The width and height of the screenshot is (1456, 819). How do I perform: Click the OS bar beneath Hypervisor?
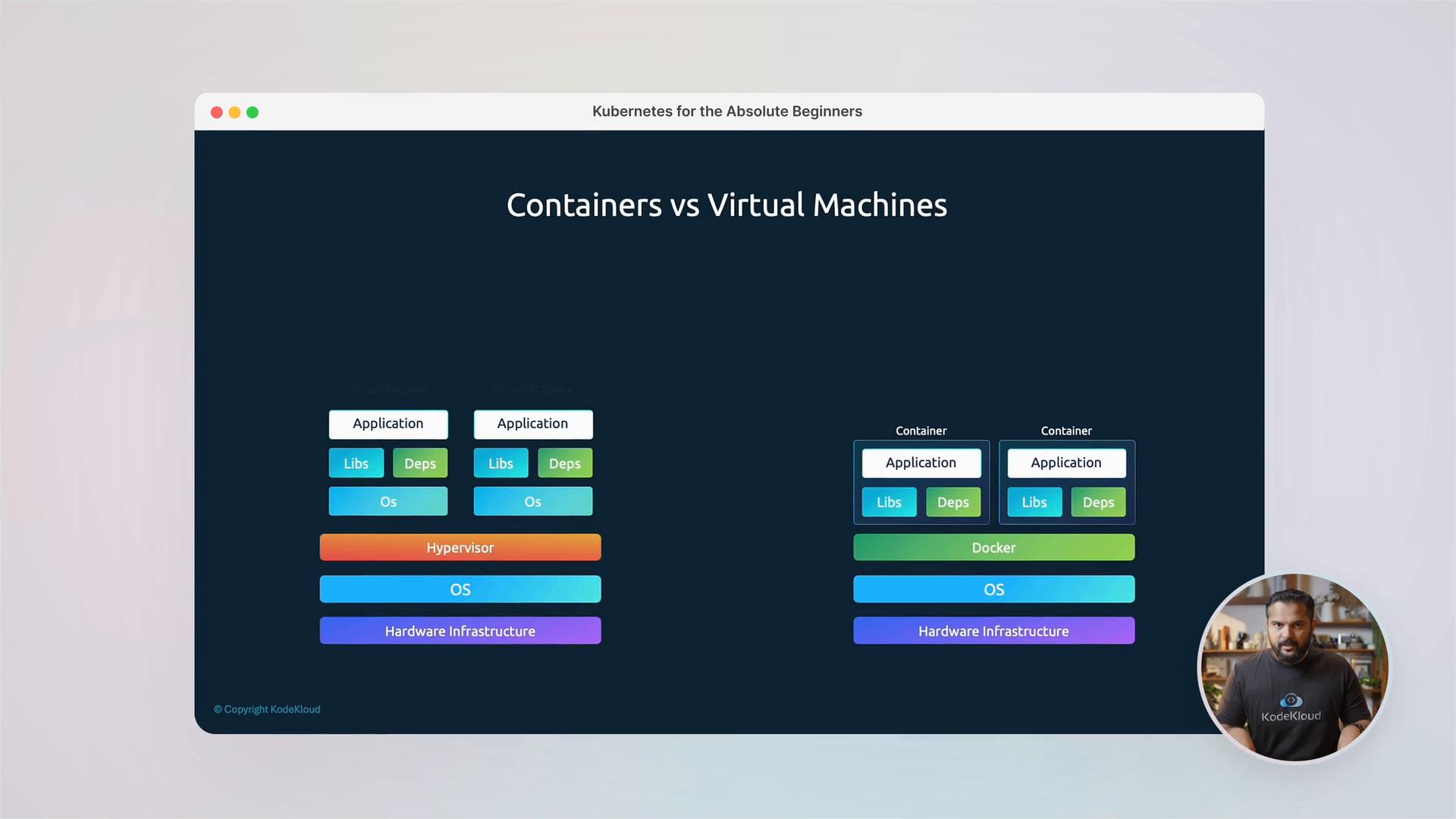(460, 589)
